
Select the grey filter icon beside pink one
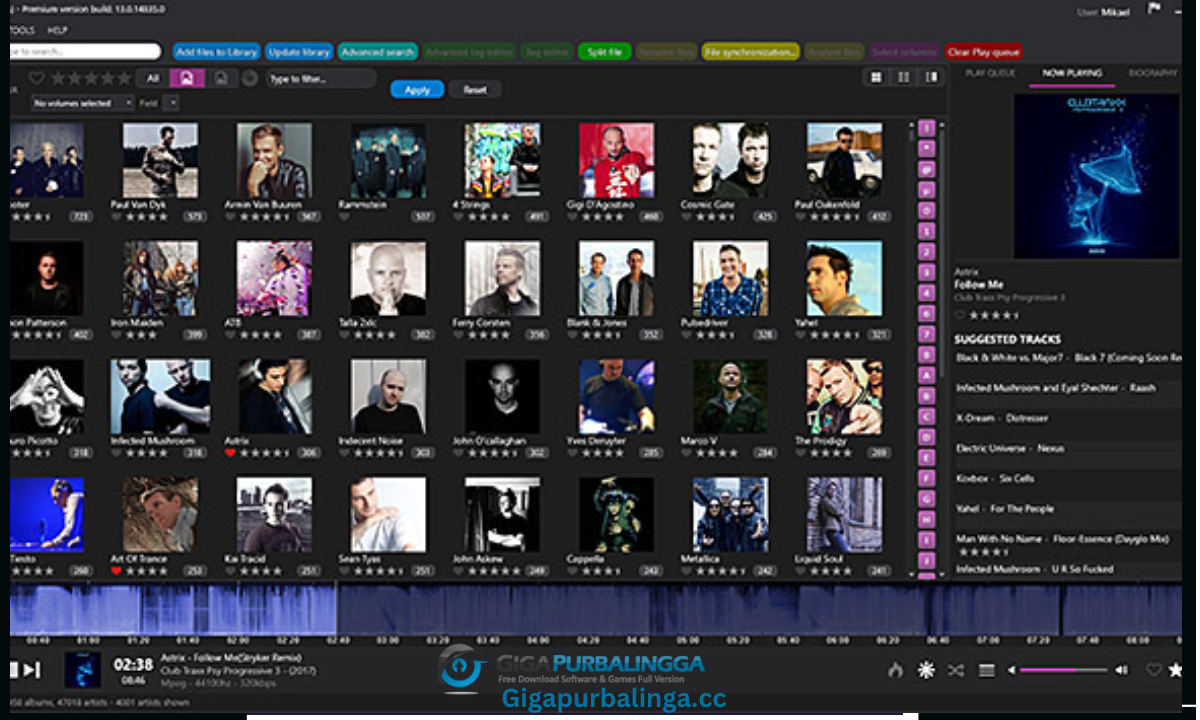[x=221, y=78]
